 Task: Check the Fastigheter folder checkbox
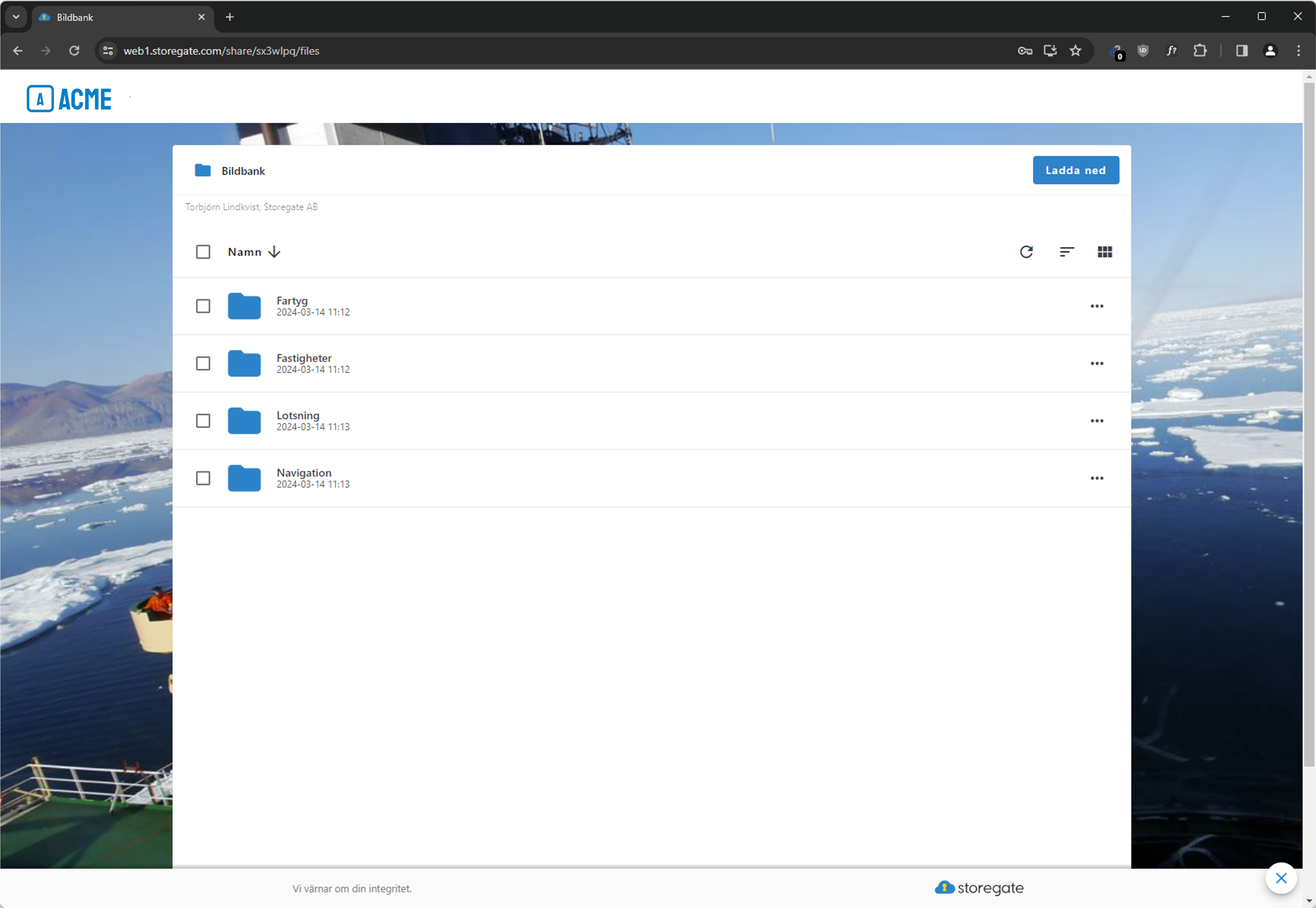tap(203, 364)
